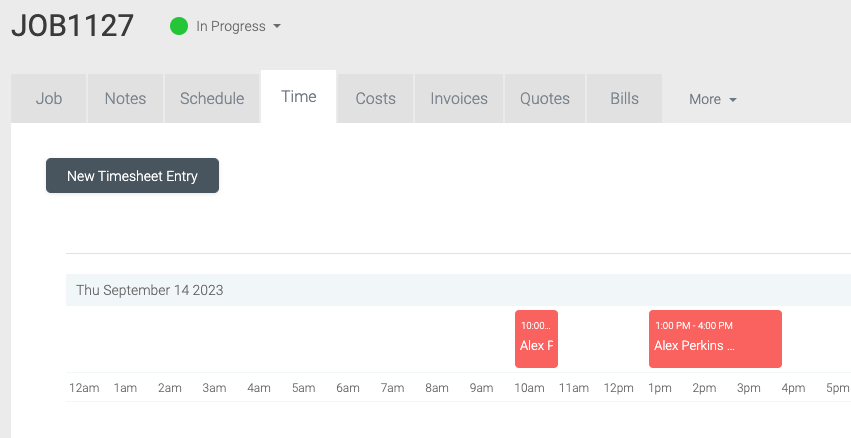Viewport: 851px width, 438px height.
Task: Open the Costs tab
Action: coord(376,98)
